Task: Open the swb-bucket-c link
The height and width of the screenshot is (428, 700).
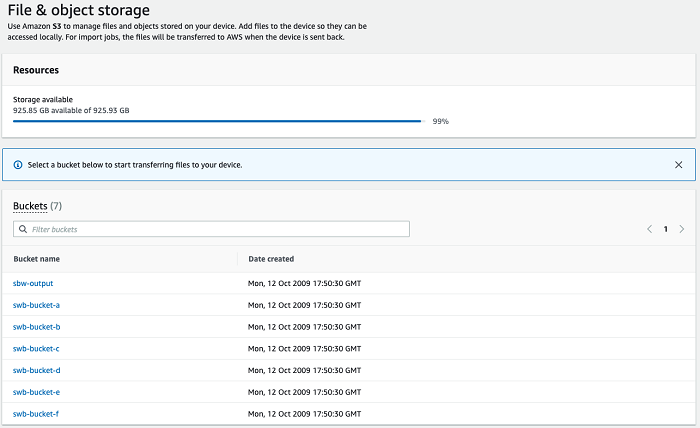Action: click(x=36, y=348)
